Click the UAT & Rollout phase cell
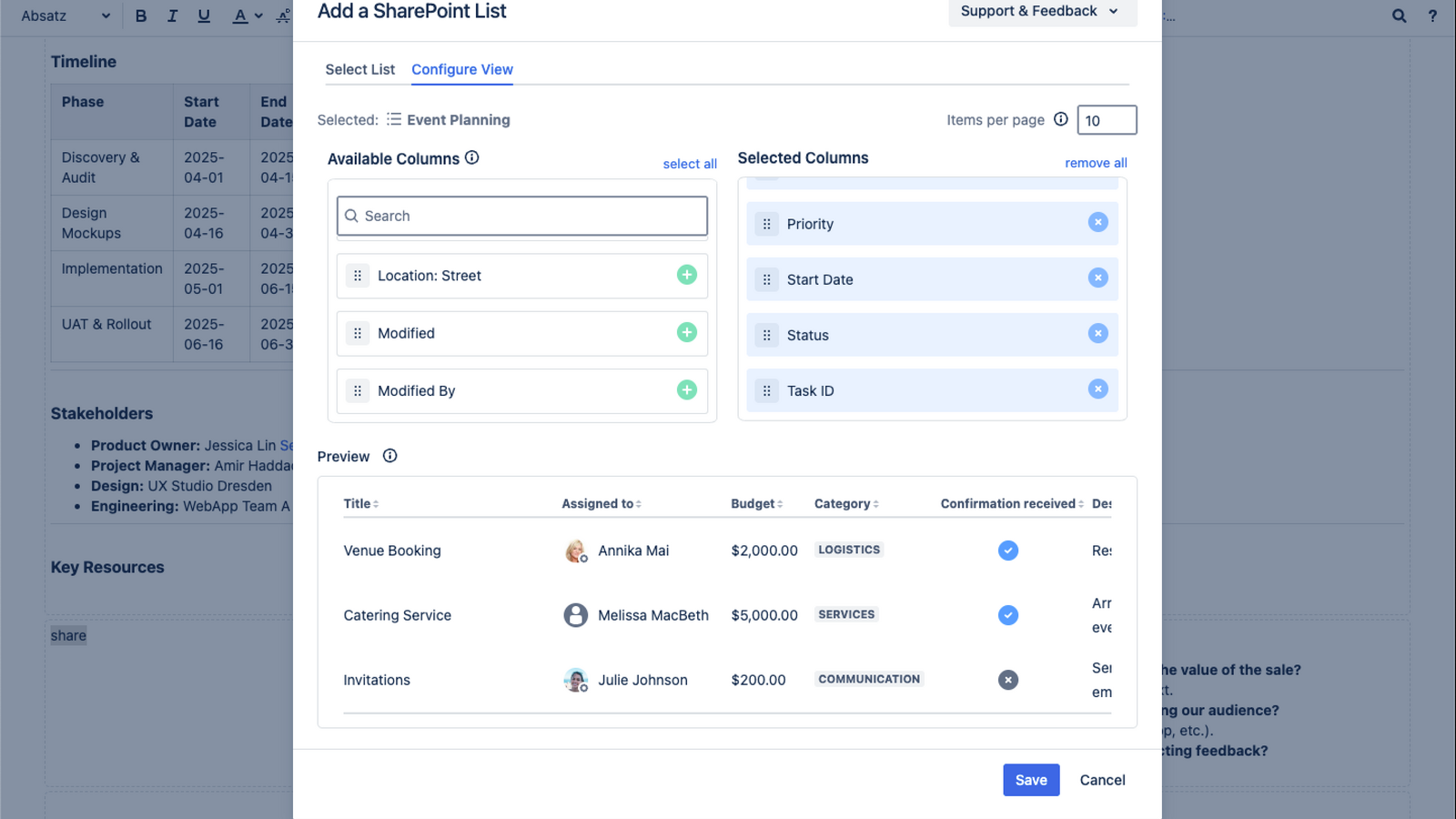The image size is (1456, 819). tap(112, 334)
